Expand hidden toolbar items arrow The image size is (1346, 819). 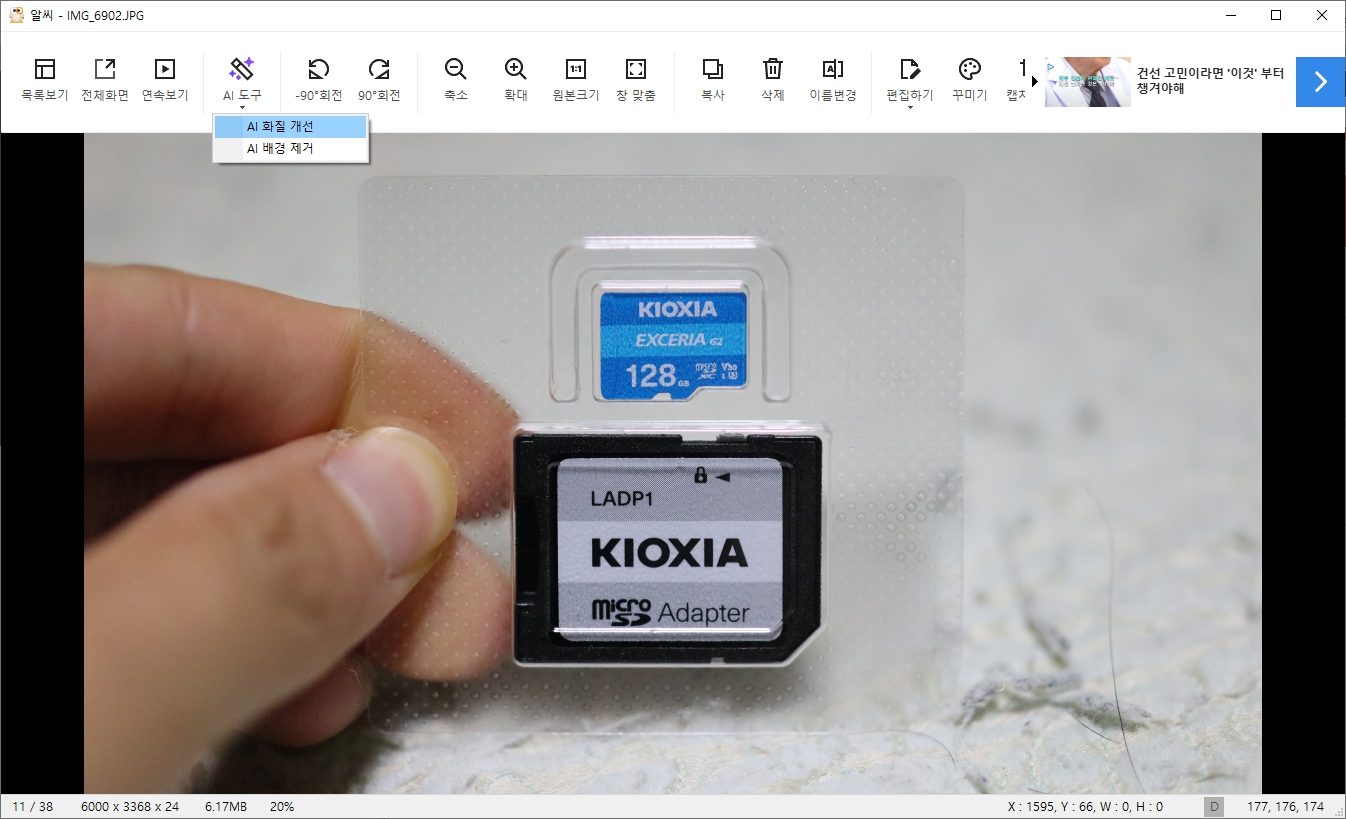1035,81
